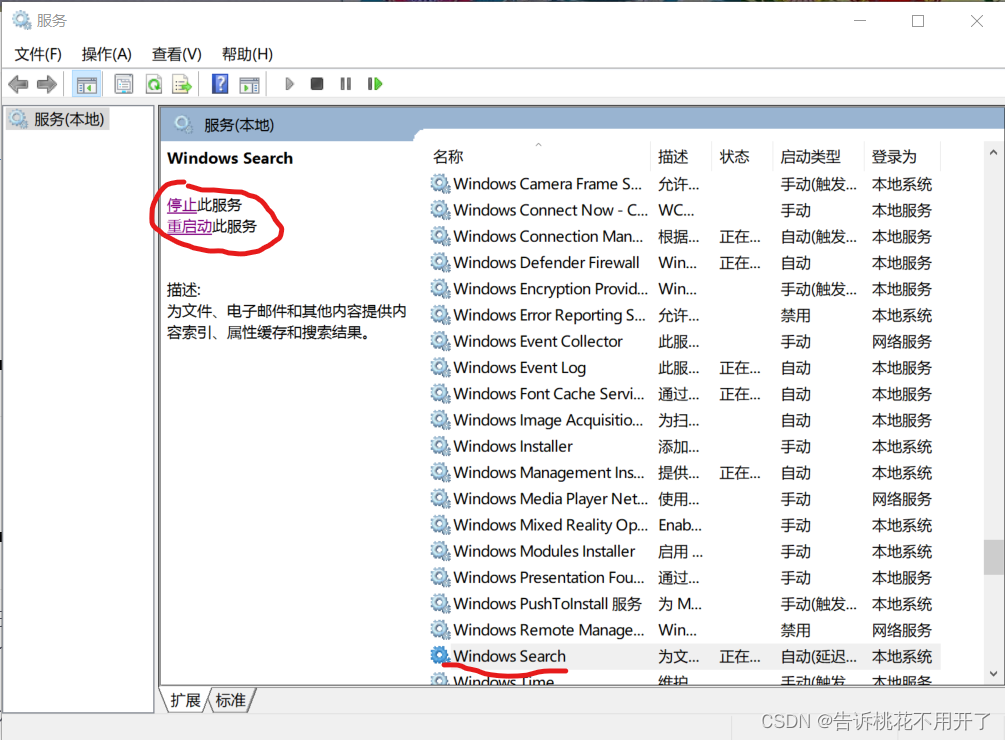Click the vertical scrollbar thumb
This screenshot has width=1005, height=740.
pos(994,557)
